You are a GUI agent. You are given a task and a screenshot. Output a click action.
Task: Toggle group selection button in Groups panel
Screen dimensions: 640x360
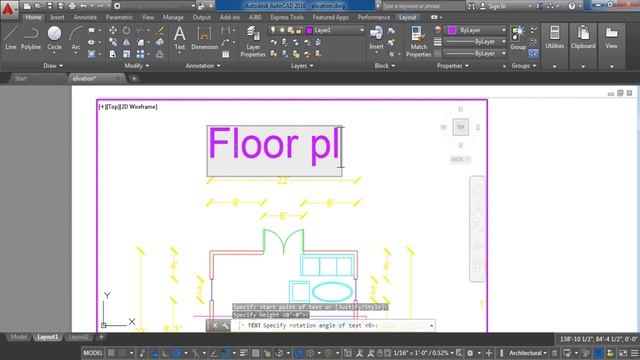[x=533, y=53]
